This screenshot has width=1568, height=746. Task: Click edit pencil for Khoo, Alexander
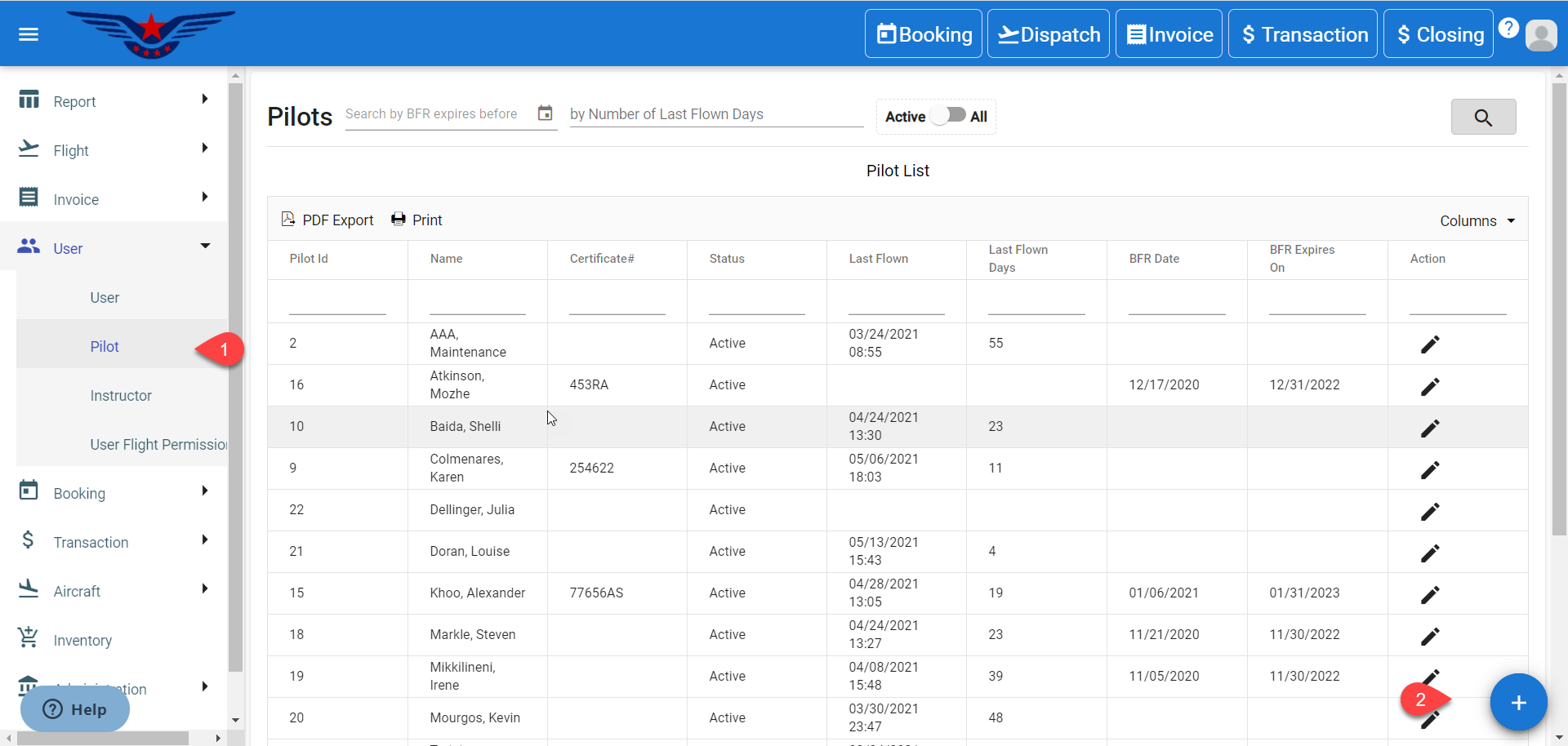click(1429, 594)
